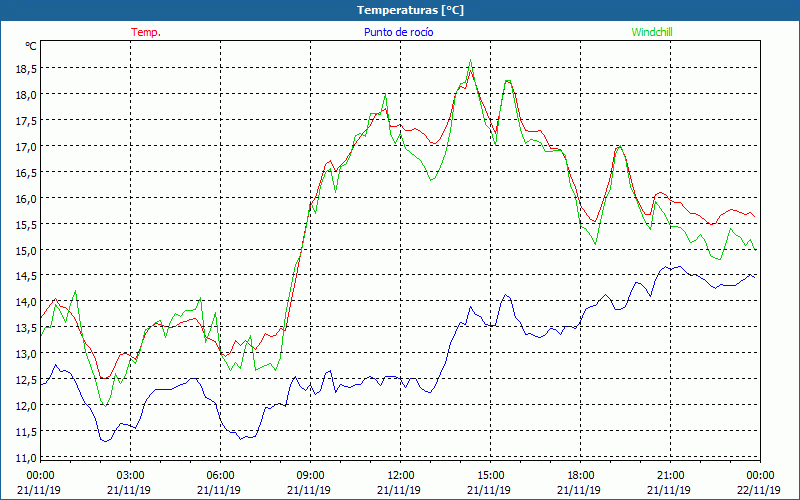800x500 pixels.
Task: Click the 21/11/19 date under 18:00
Action: click(579, 490)
